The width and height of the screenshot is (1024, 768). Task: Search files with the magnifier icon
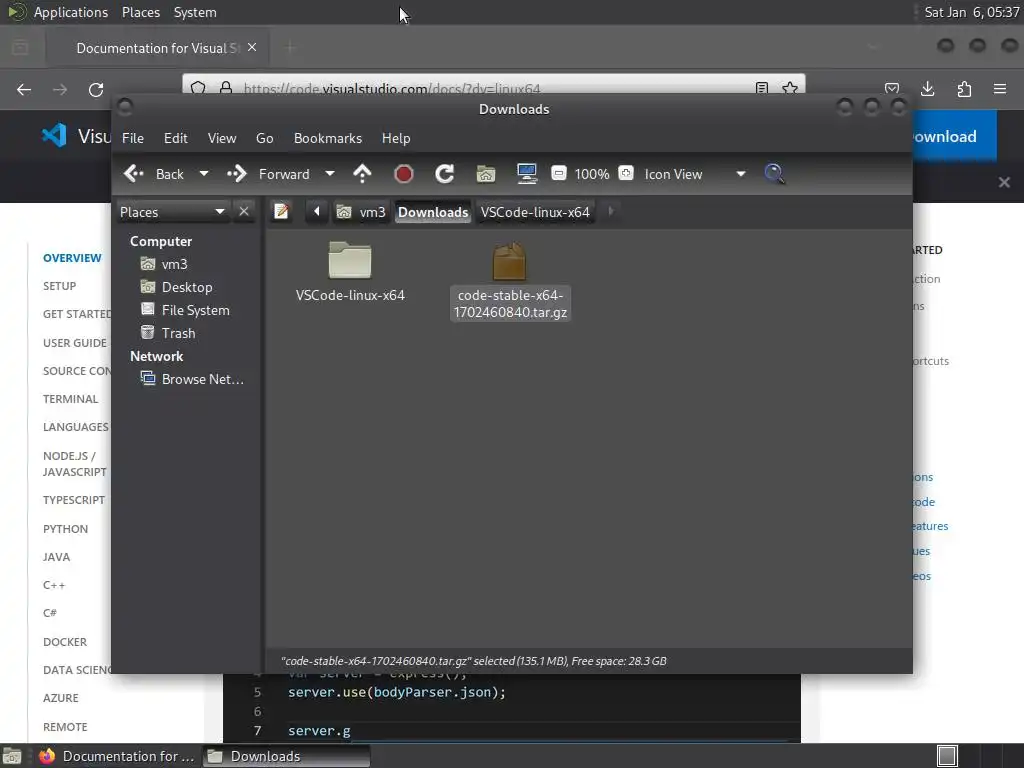tap(774, 174)
